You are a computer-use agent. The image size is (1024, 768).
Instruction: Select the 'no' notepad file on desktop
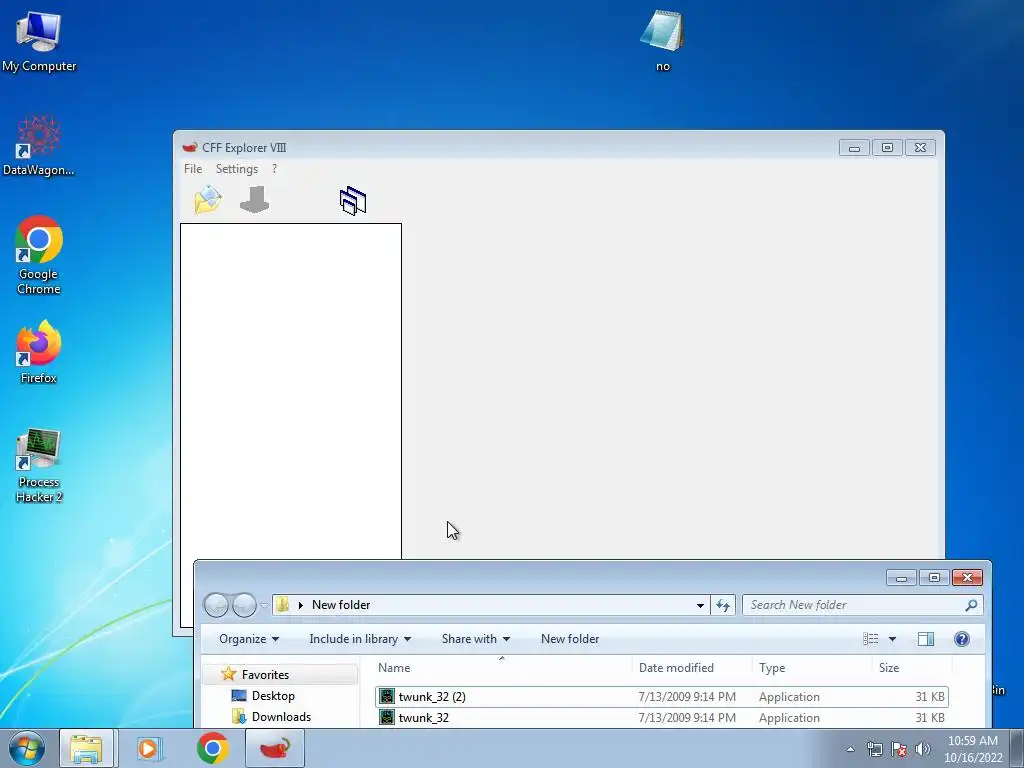point(663,40)
